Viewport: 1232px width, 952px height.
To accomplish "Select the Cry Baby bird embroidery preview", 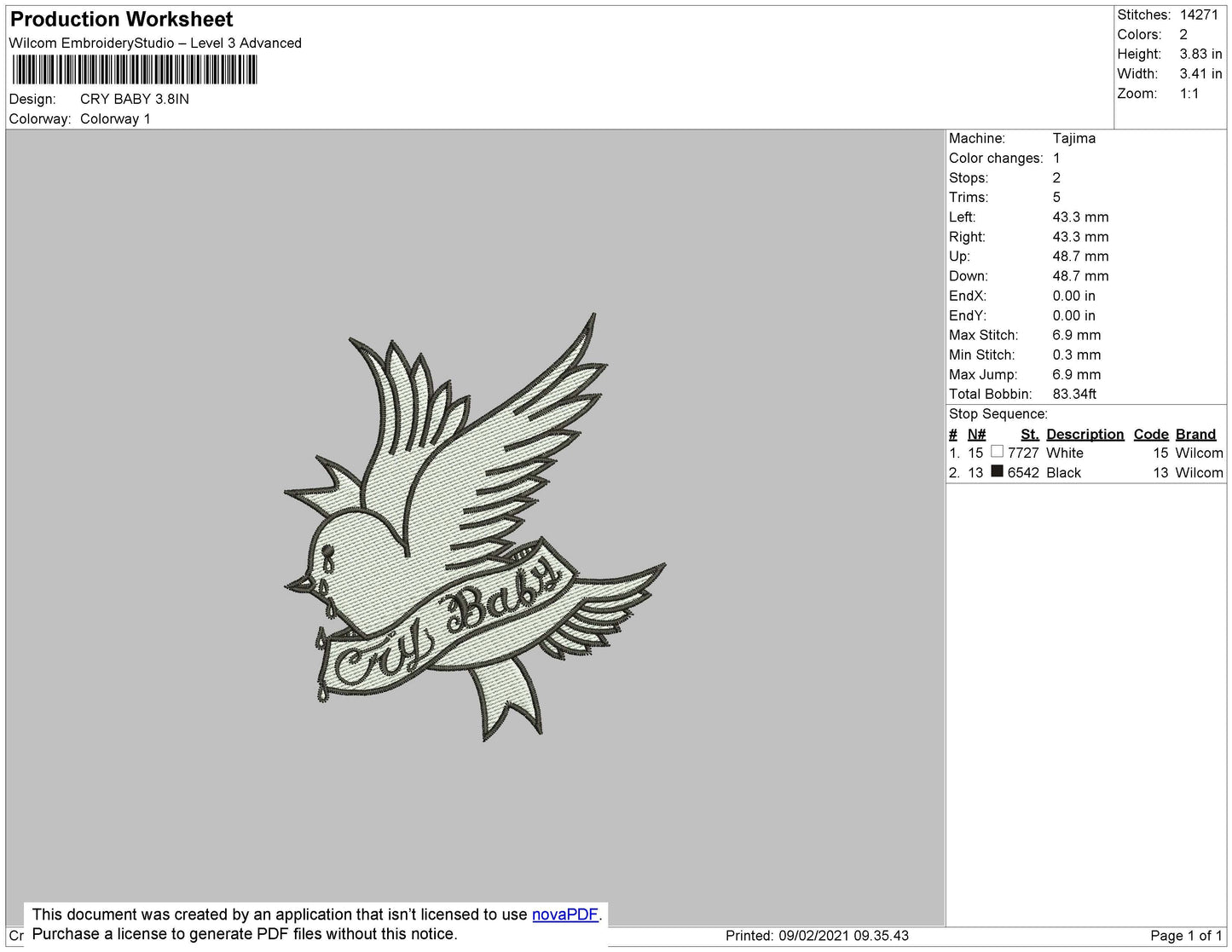I will (x=475, y=527).
